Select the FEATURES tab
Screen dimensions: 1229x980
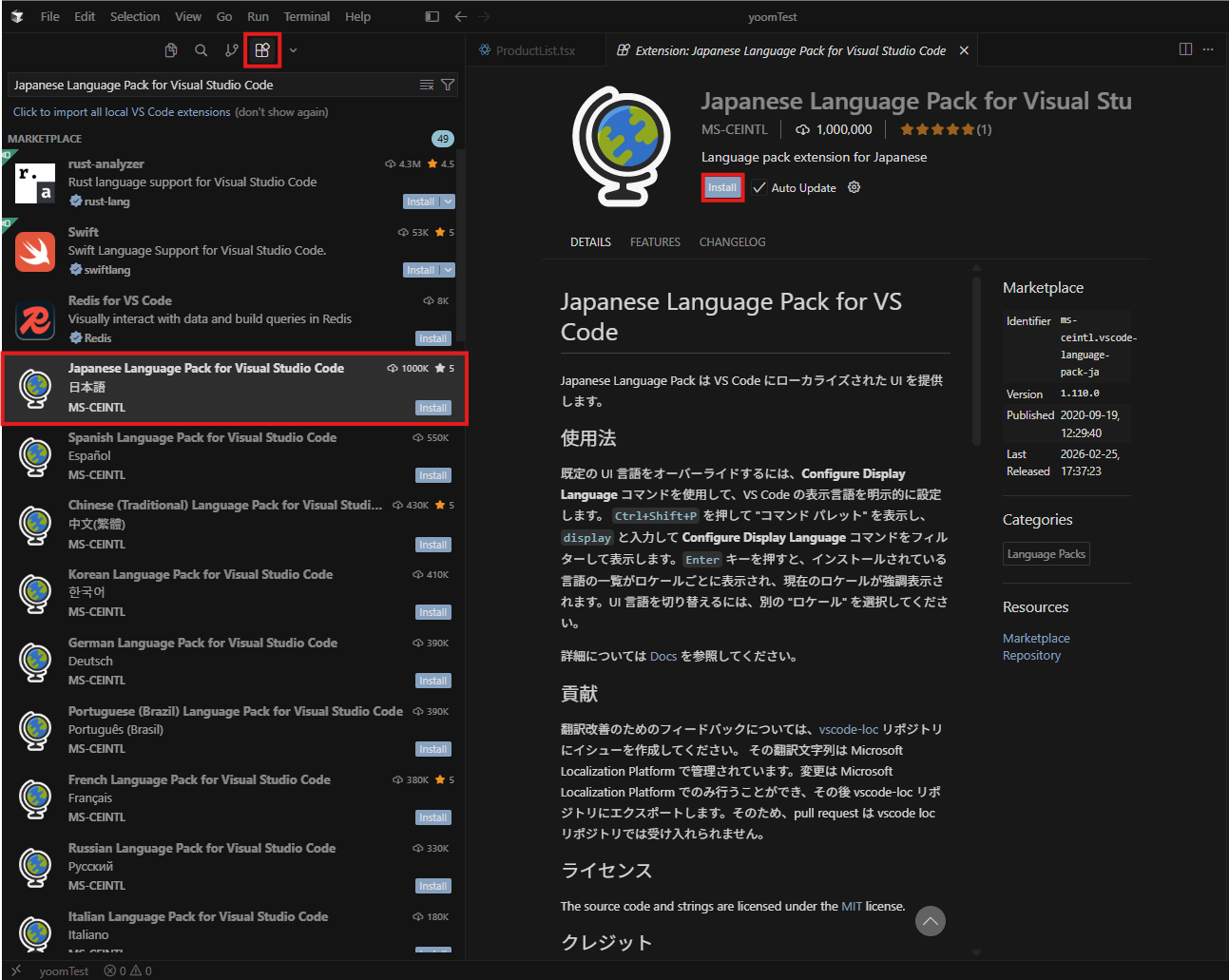tap(655, 242)
